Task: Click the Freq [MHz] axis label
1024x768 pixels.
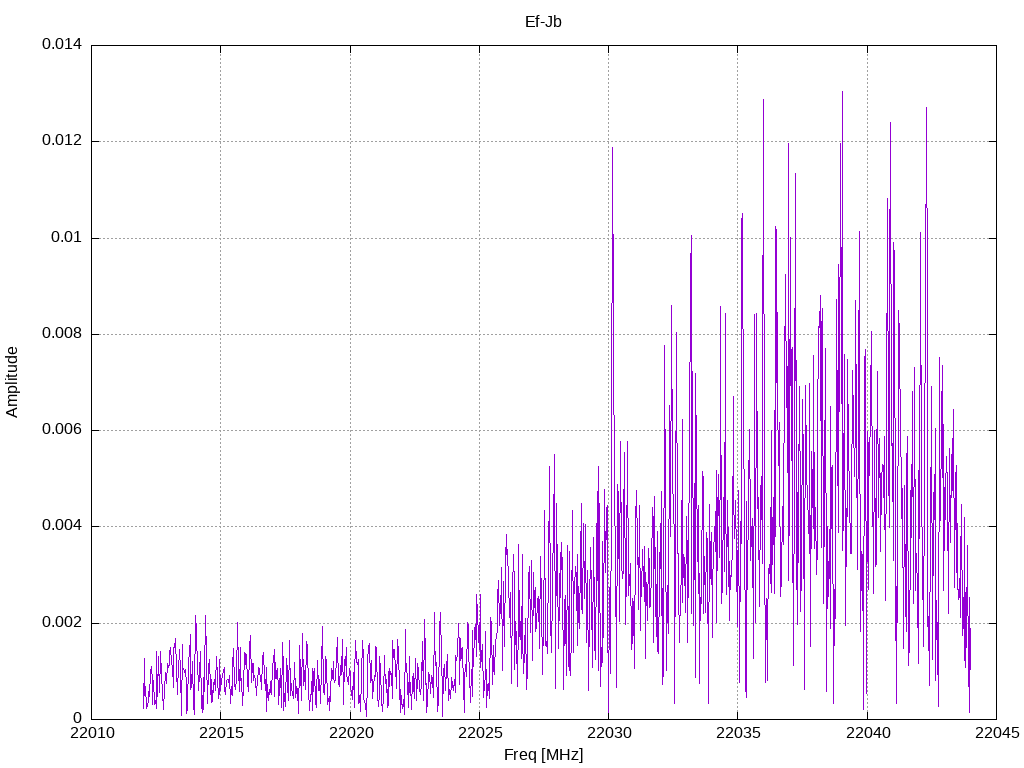Action: coord(543,755)
